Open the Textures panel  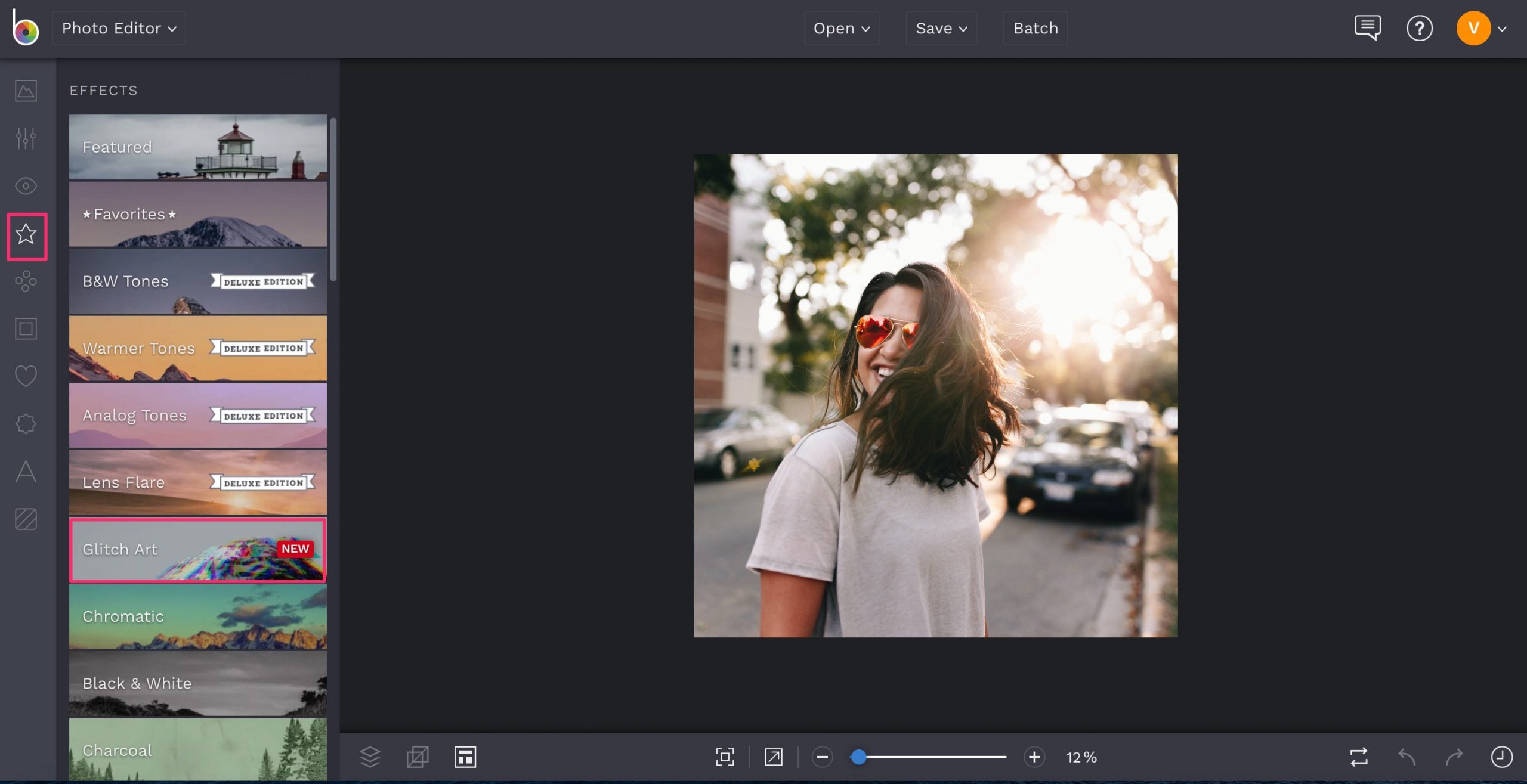(x=26, y=519)
